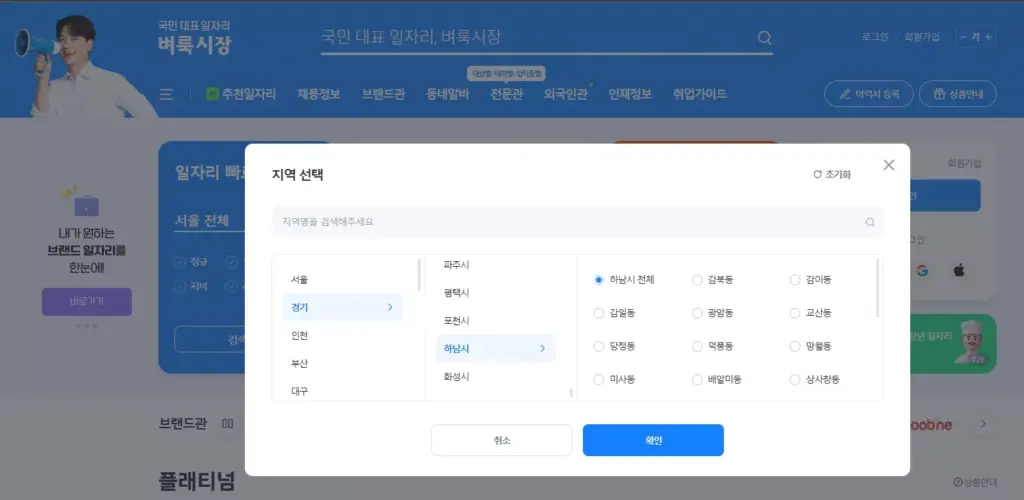Click the district list scrollbar
Image resolution: width=1024 pixels, height=500 pixels.
click(877, 288)
